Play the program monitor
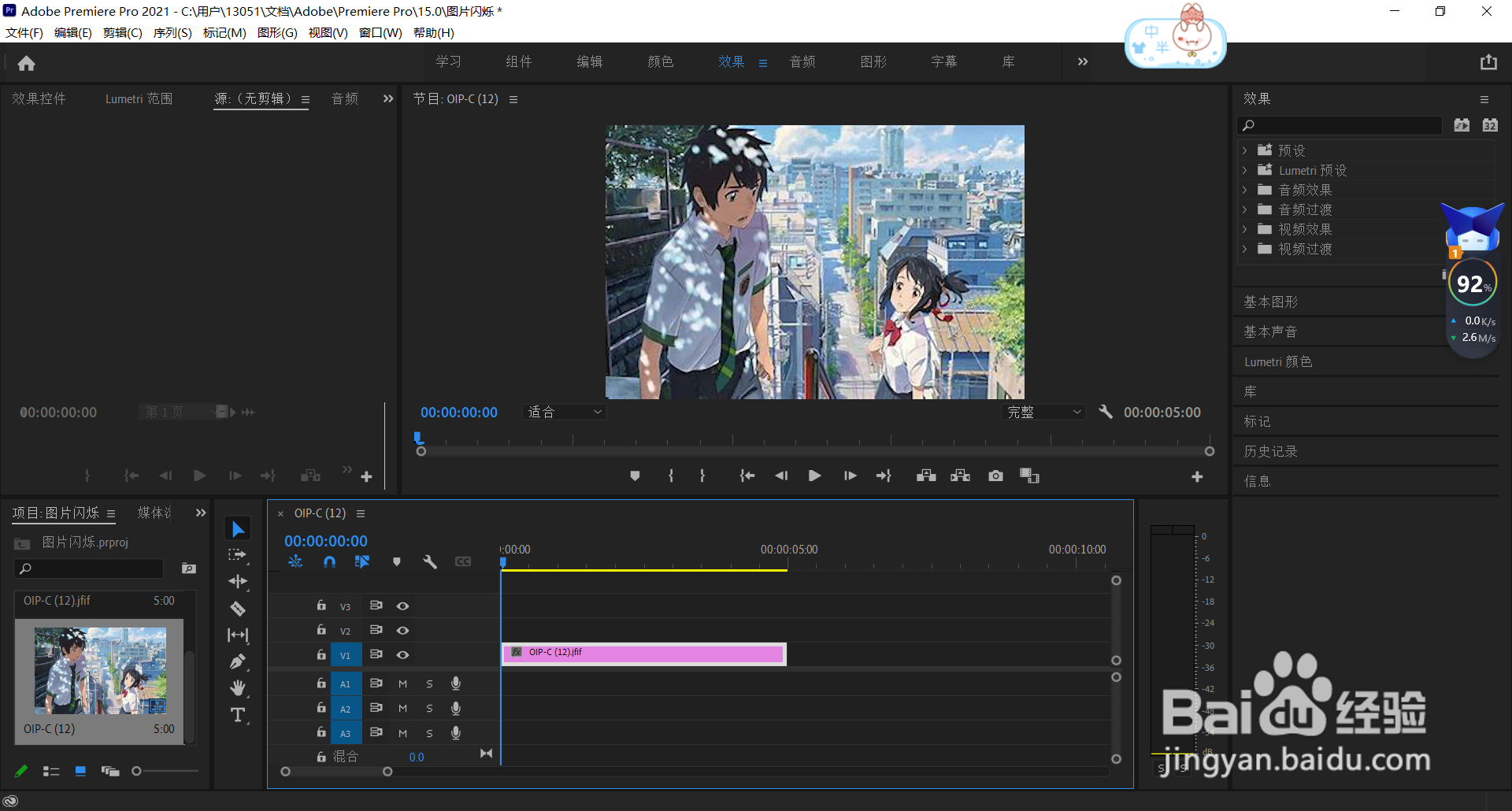This screenshot has width=1512, height=811. click(x=815, y=476)
